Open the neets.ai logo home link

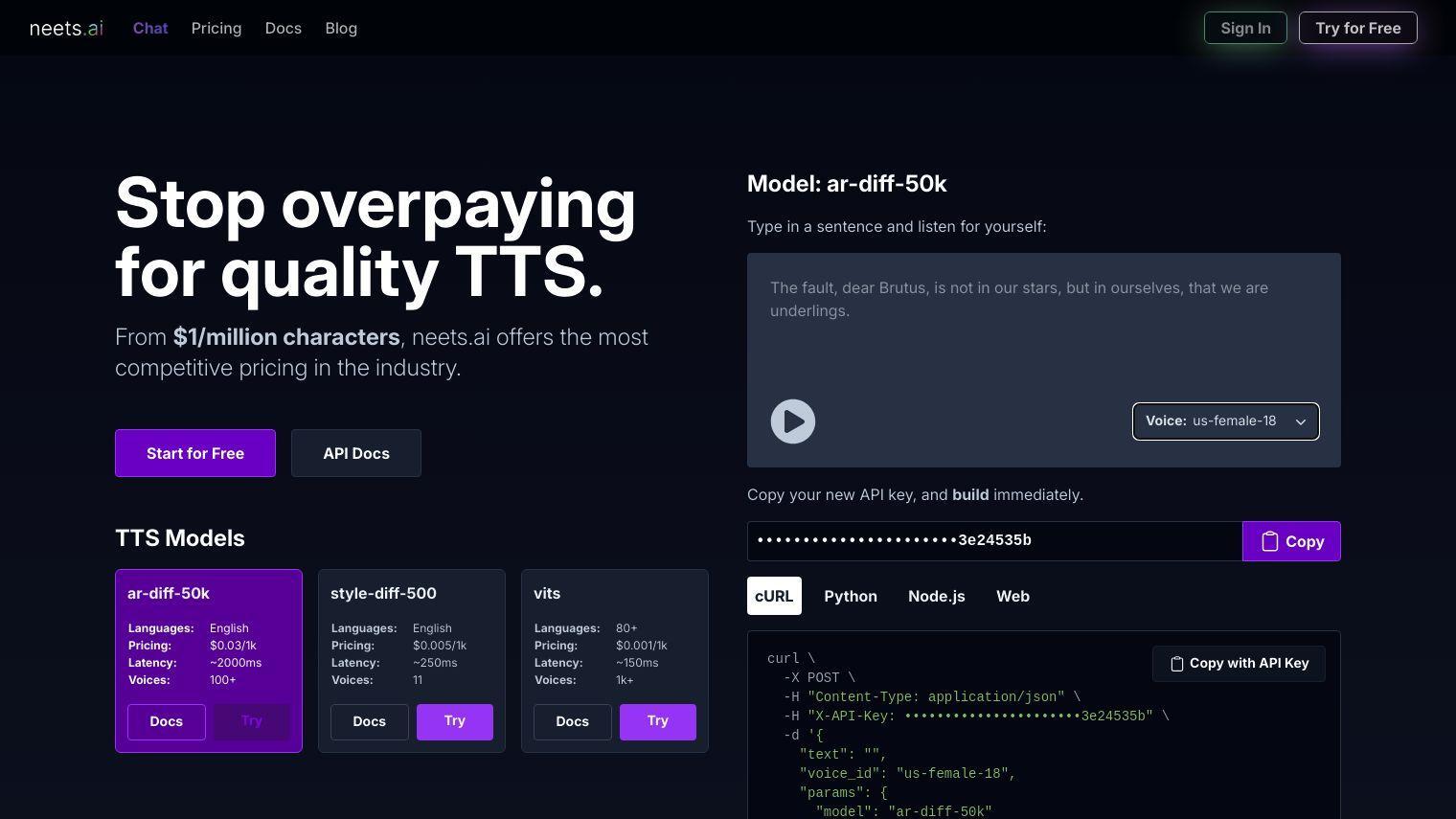tap(66, 28)
